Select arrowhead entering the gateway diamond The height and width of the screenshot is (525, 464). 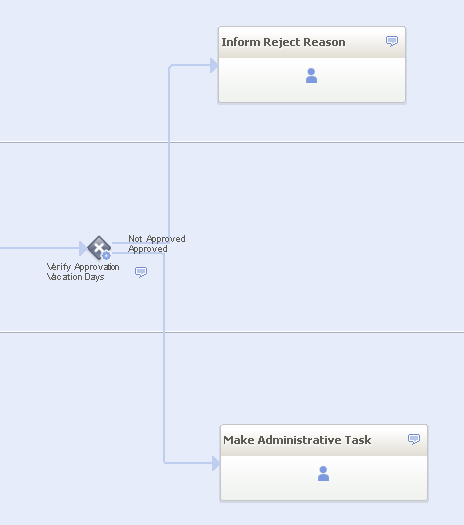[x=83, y=248]
